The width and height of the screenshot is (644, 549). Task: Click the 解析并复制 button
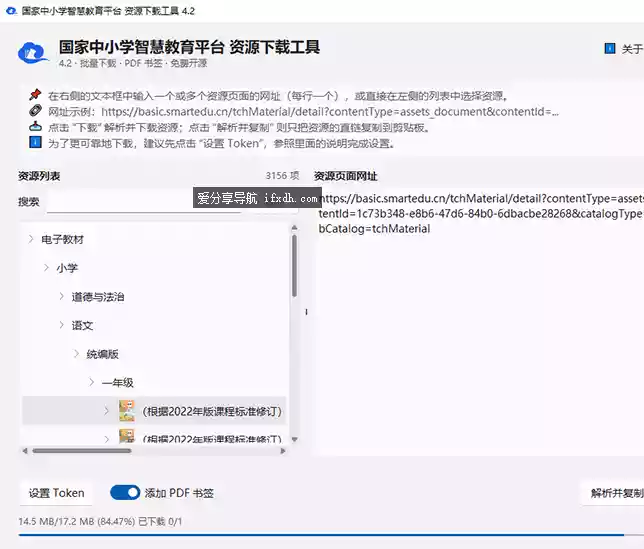(x=613, y=493)
